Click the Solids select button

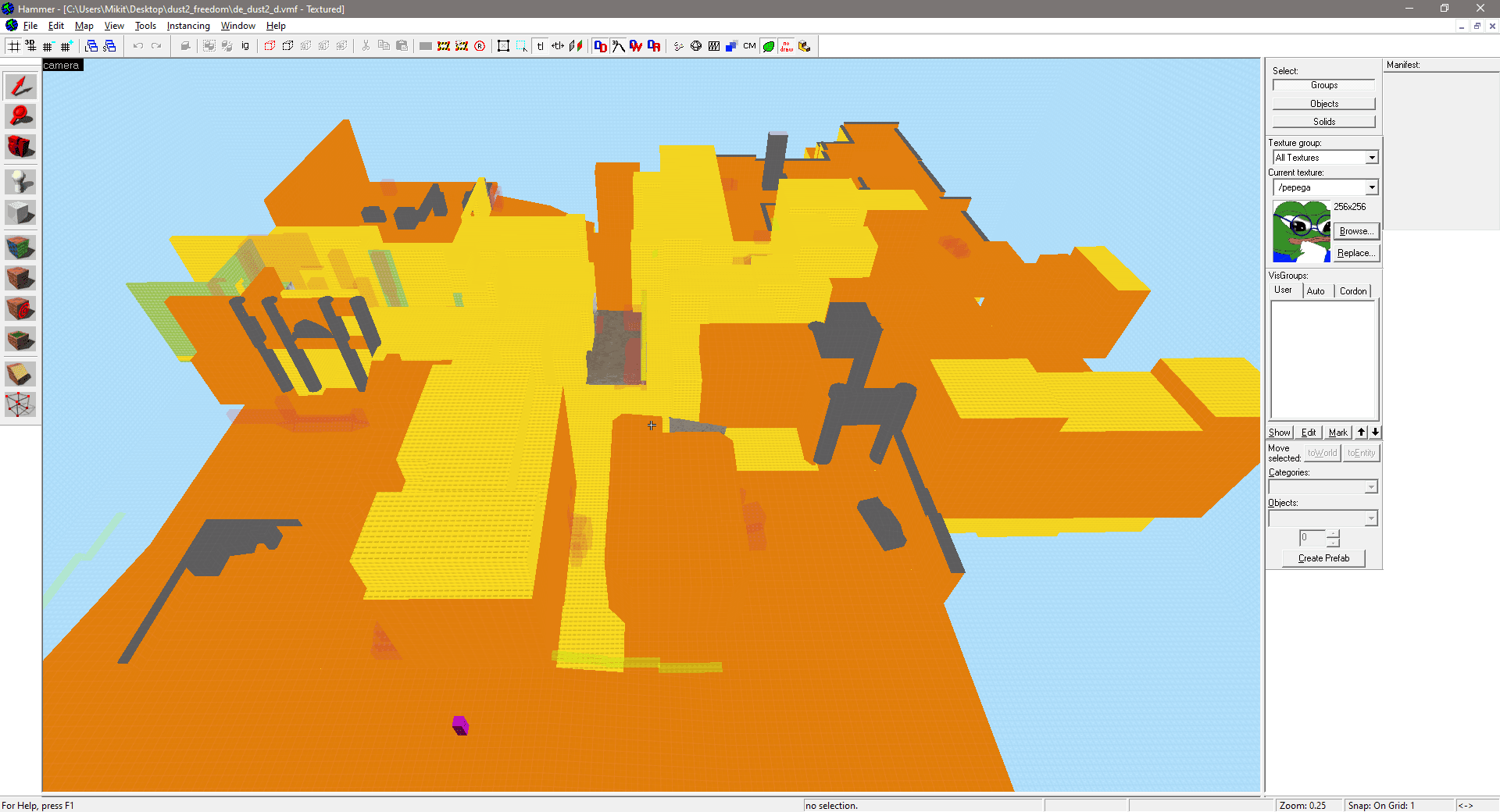click(1323, 122)
